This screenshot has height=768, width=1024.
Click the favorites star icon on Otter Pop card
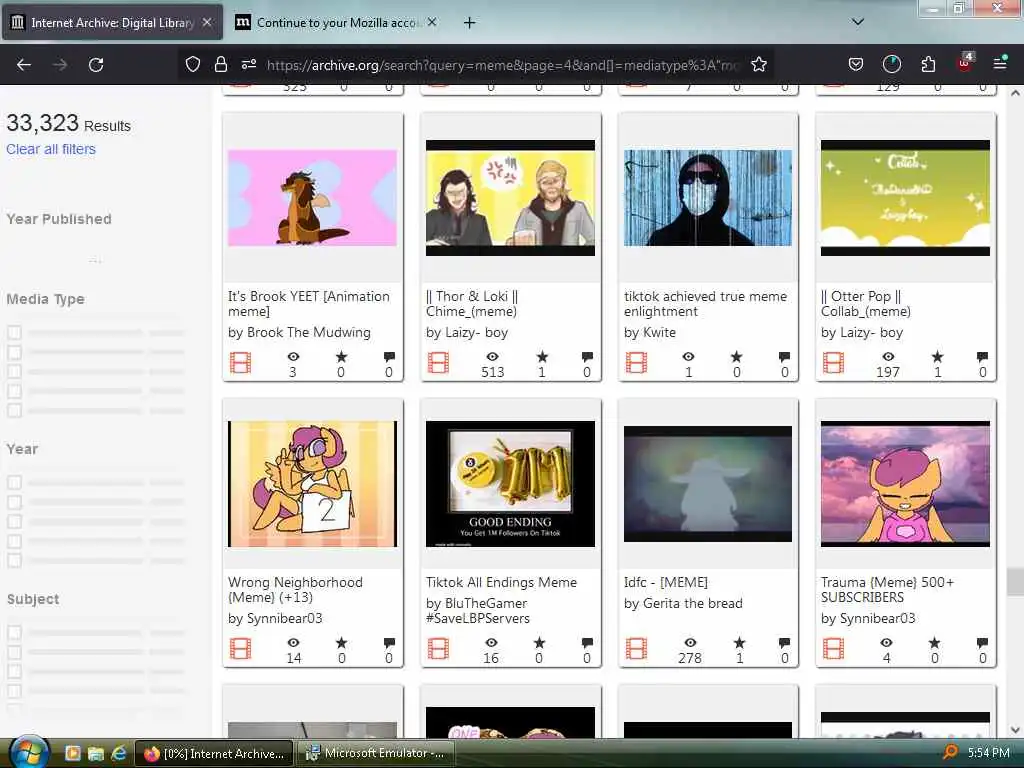pyautogui.click(x=937, y=357)
